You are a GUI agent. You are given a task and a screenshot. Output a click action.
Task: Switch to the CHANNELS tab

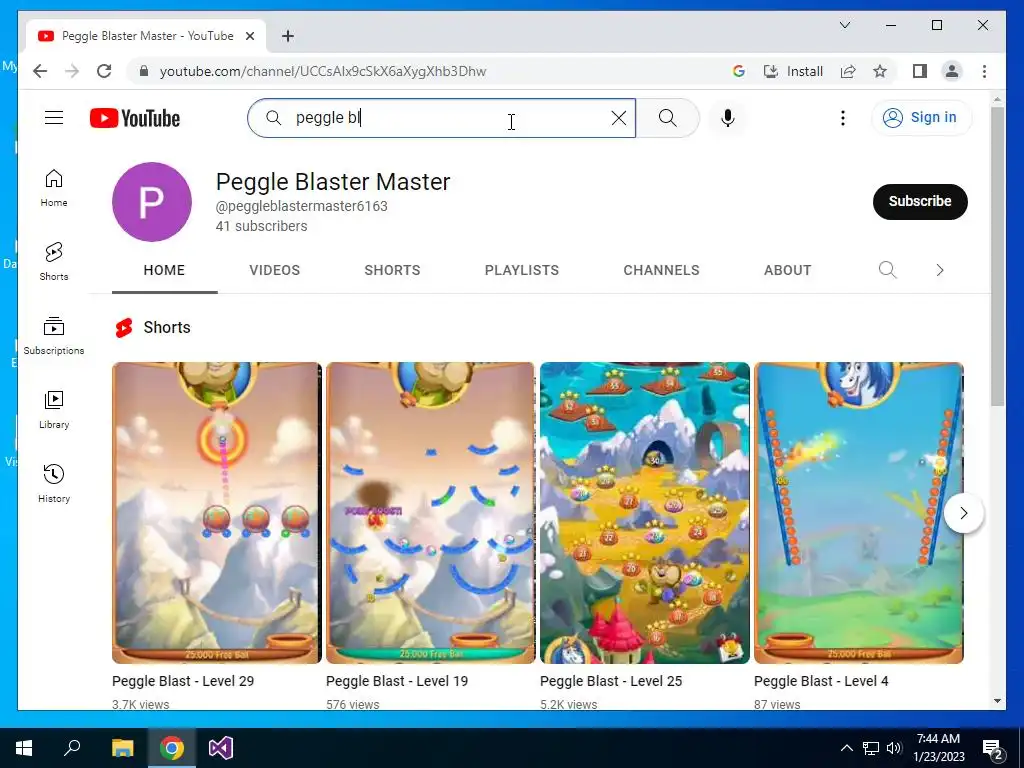661,270
